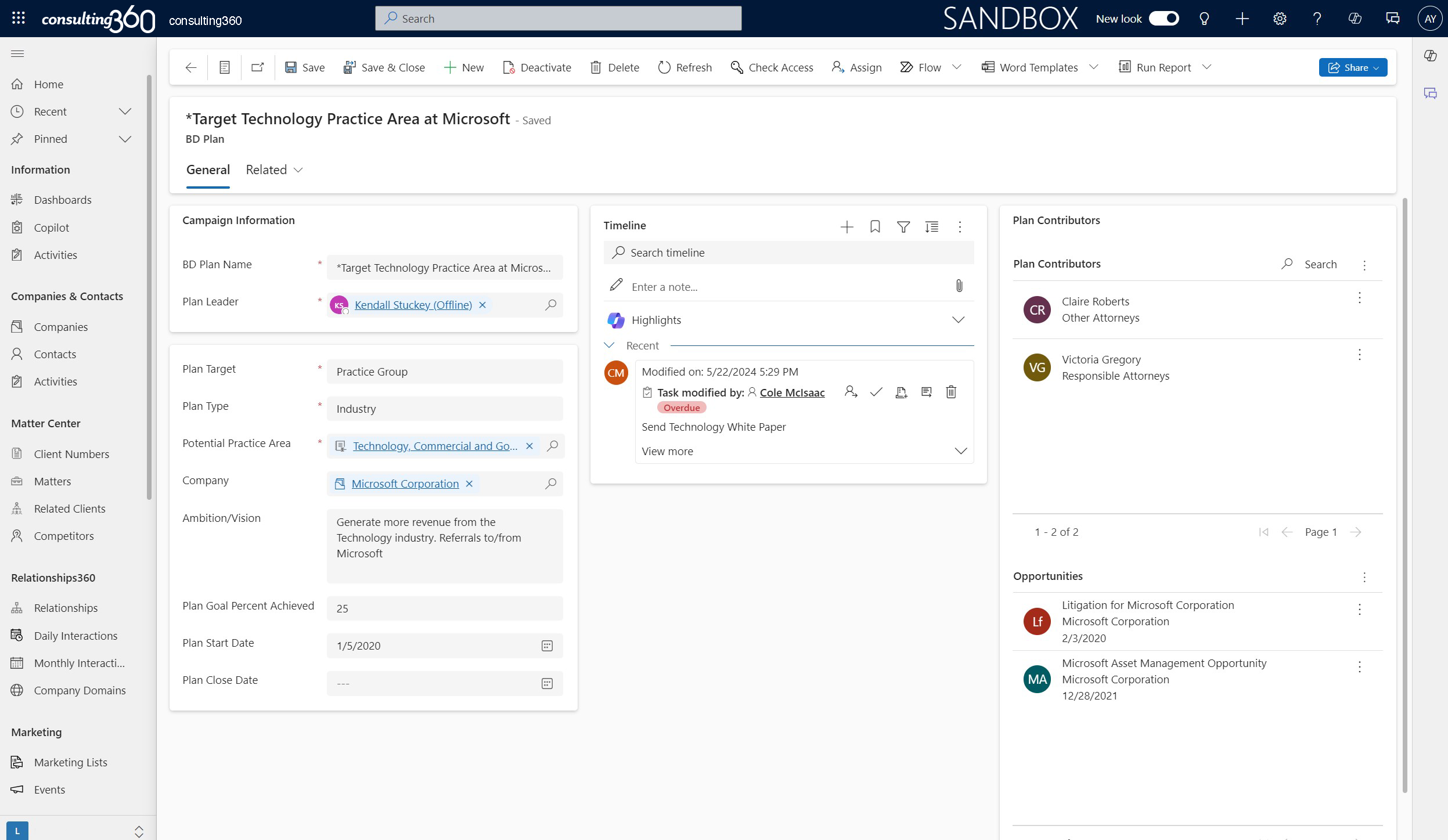The image size is (1448, 840).
Task: Open the chat icon in top bar
Action: click(1392, 19)
